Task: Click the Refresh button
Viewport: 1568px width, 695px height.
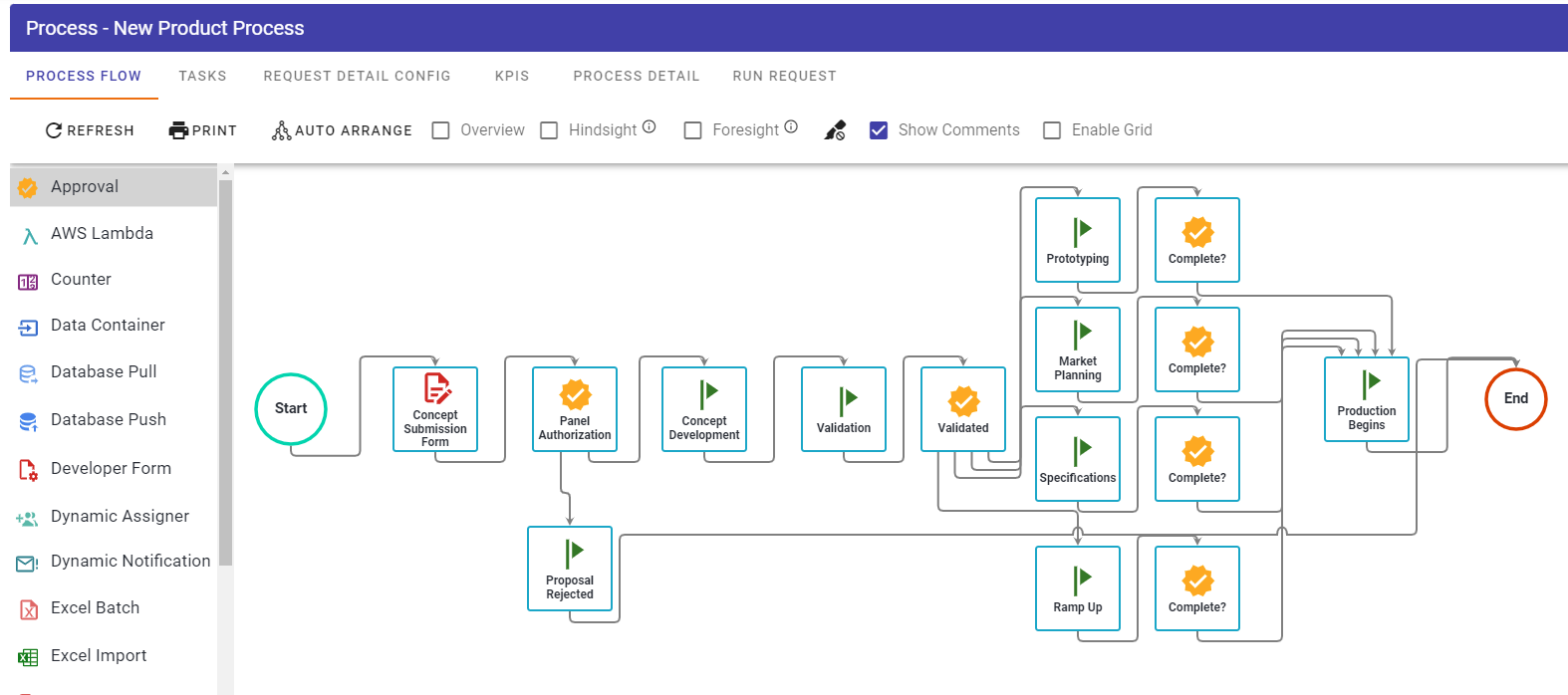Action: tap(90, 130)
